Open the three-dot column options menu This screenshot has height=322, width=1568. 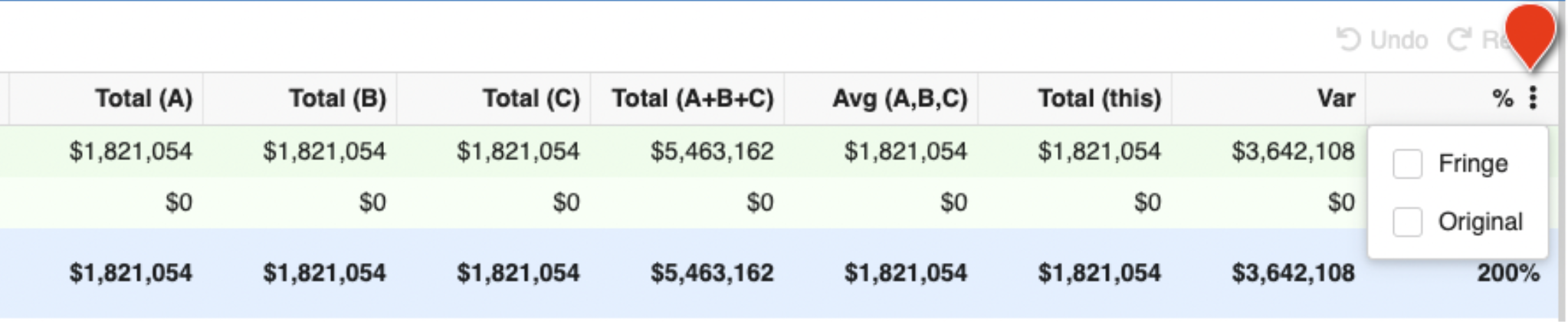coord(1532,98)
